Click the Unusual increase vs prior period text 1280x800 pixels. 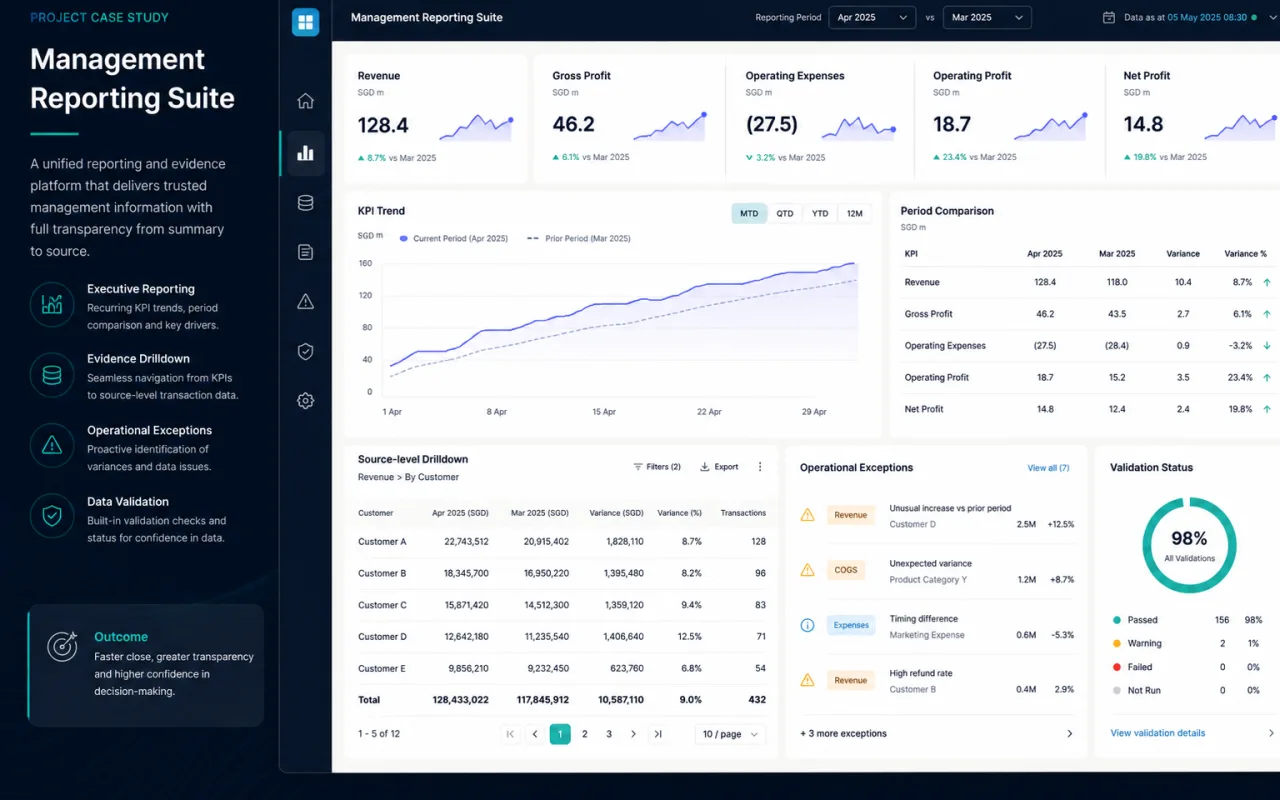(950, 509)
